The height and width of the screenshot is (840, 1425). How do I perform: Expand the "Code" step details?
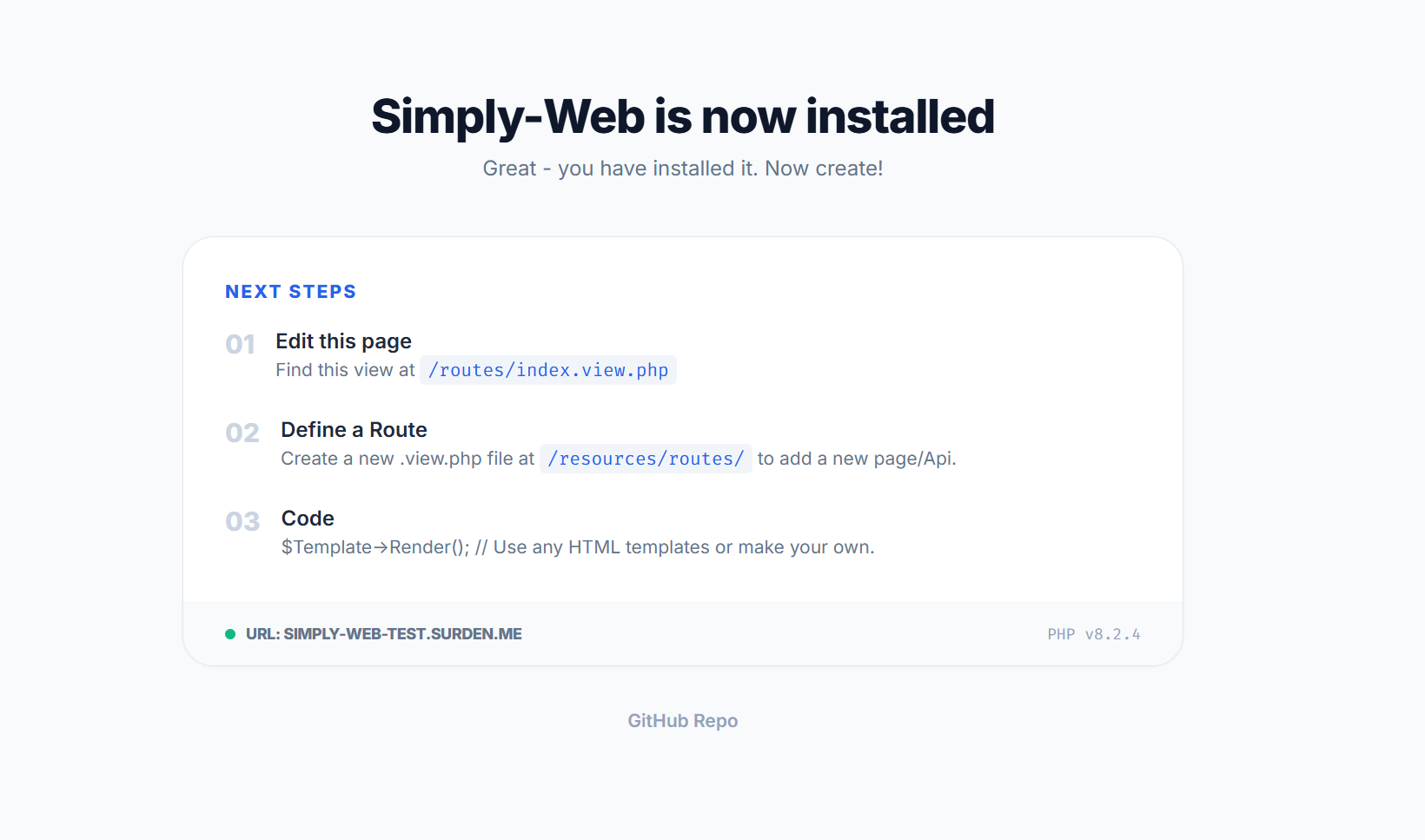pyautogui.click(x=307, y=518)
